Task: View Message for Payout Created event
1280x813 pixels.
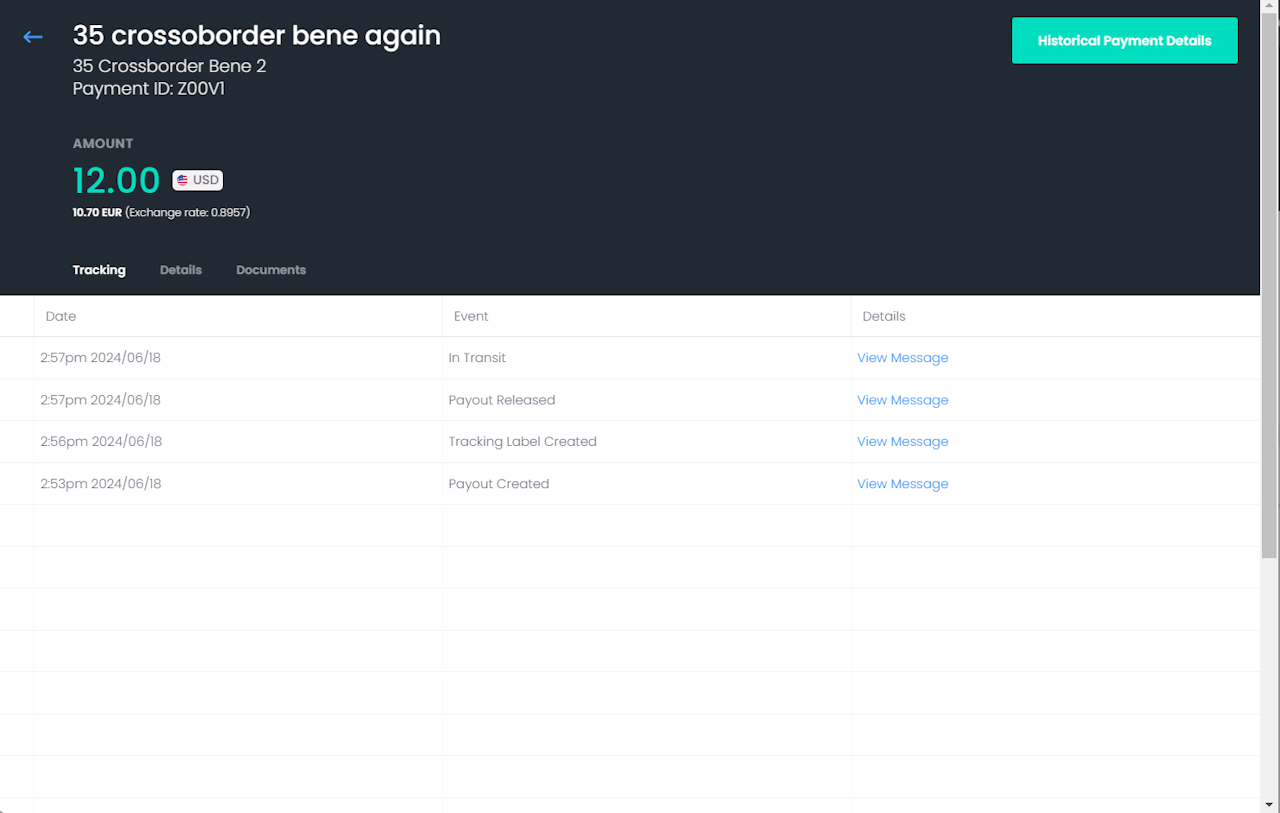Action: [902, 484]
